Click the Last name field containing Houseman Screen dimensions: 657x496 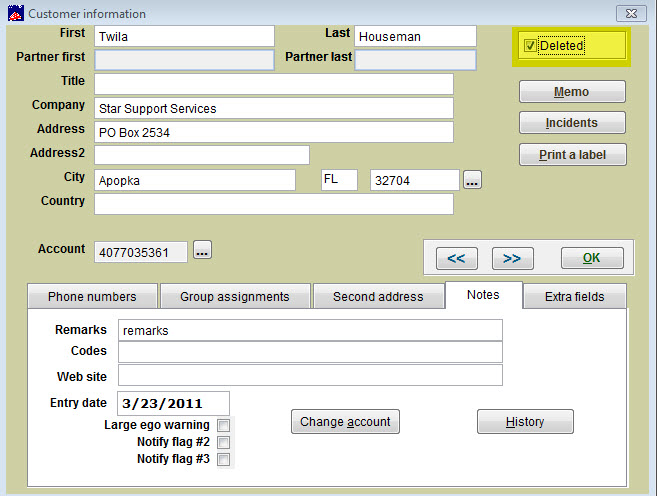coord(415,36)
